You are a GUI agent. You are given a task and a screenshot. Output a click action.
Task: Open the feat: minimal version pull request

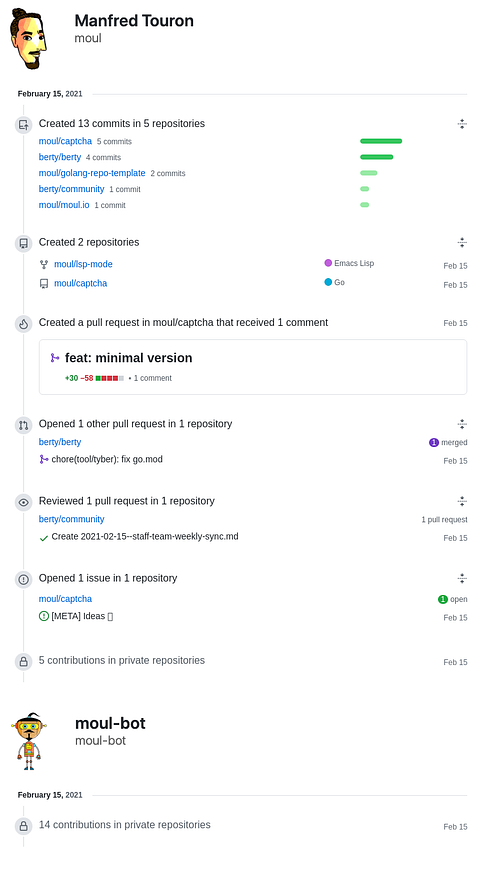(128, 358)
